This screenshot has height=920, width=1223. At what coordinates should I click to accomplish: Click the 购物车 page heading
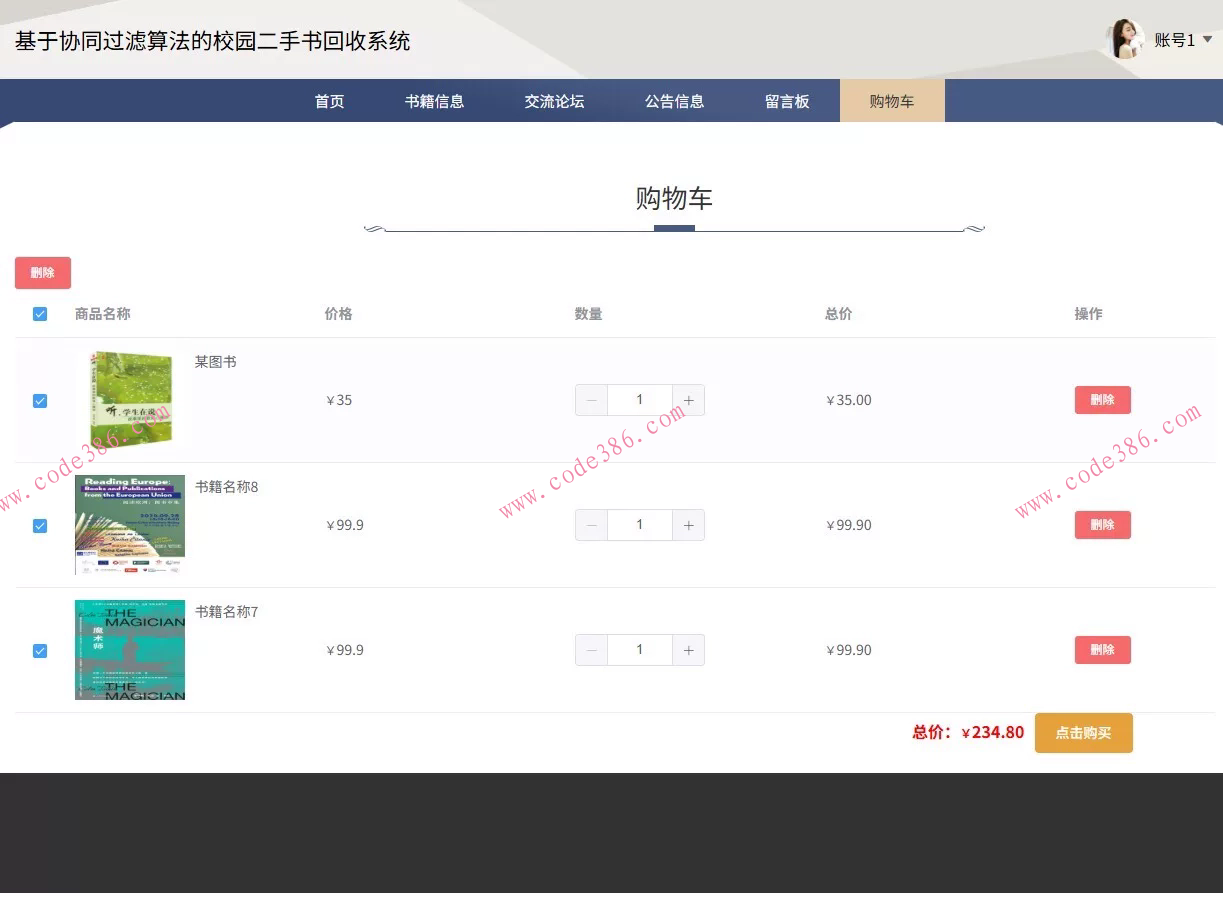pyautogui.click(x=674, y=198)
